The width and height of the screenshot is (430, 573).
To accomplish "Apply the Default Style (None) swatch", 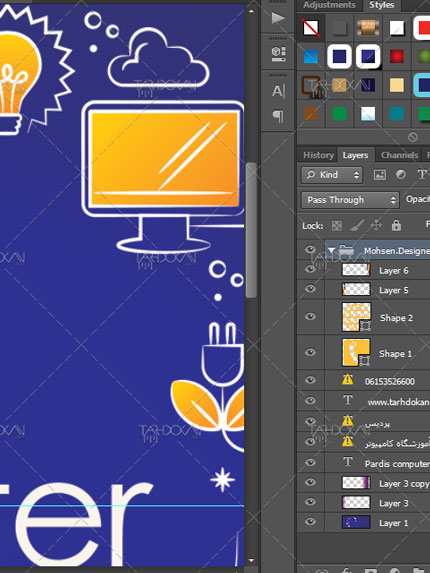I will pyautogui.click(x=311, y=28).
